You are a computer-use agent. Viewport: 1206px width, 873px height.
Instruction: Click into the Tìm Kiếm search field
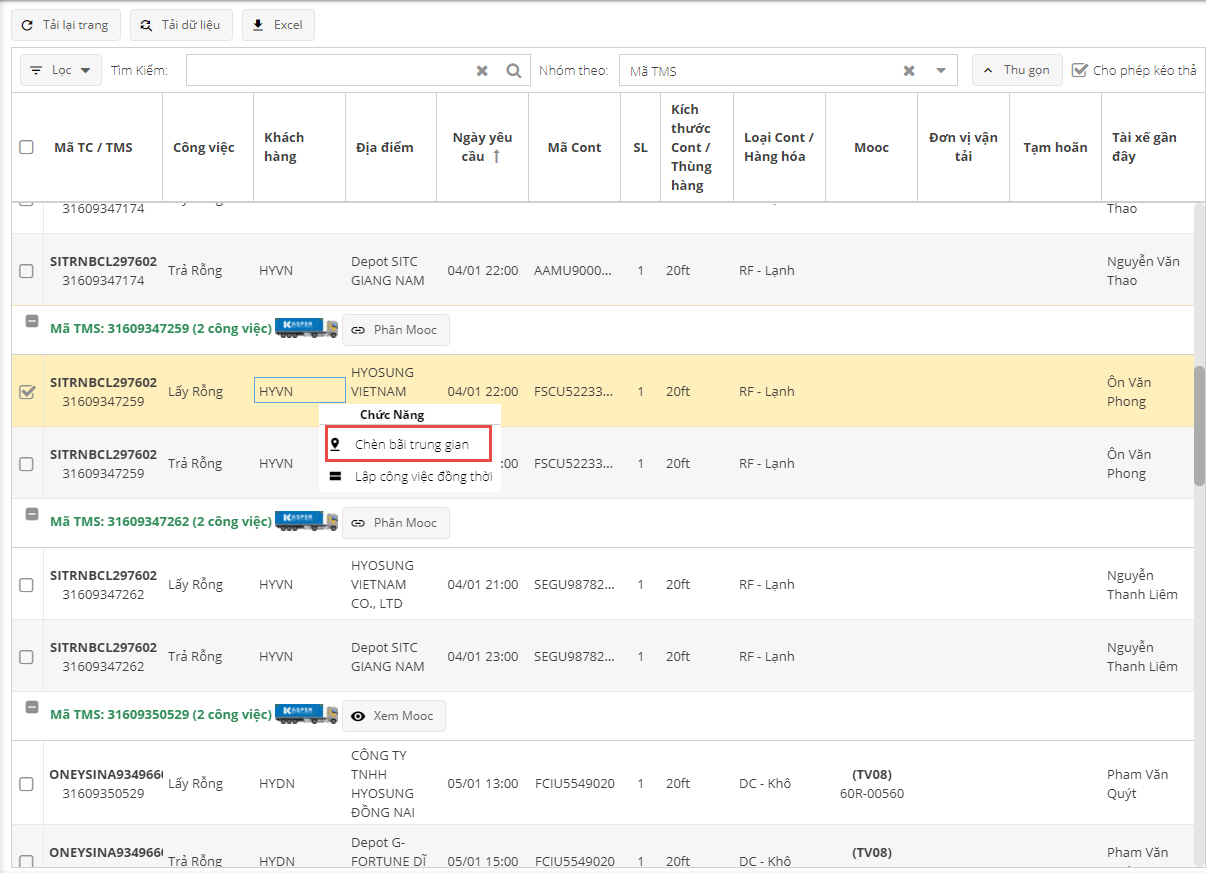(x=325, y=71)
